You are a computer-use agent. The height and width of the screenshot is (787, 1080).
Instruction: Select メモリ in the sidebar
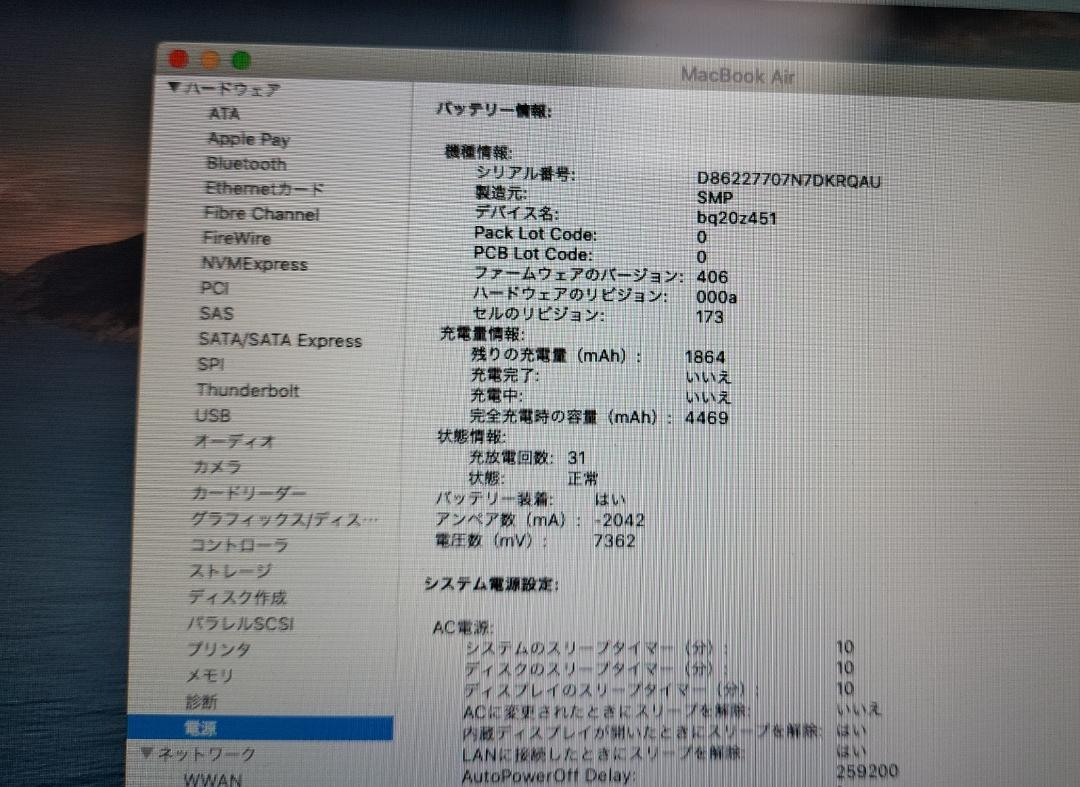(209, 675)
